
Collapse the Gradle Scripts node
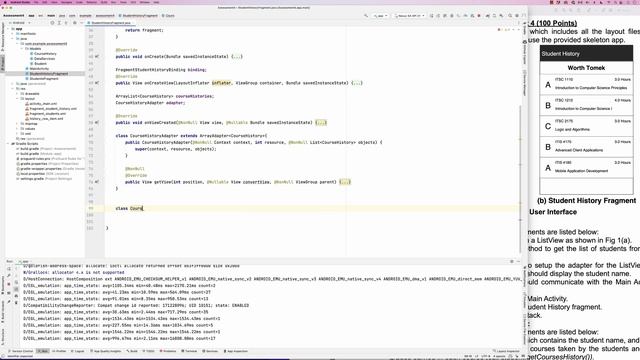[x=8, y=144]
